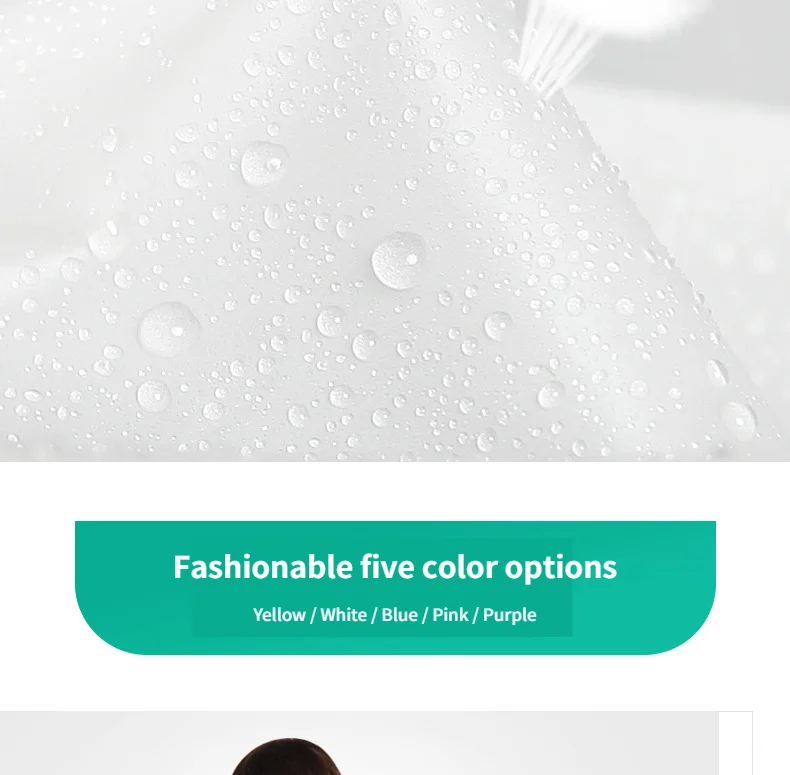
Task: Click the "Purple" color name
Action: (510, 615)
